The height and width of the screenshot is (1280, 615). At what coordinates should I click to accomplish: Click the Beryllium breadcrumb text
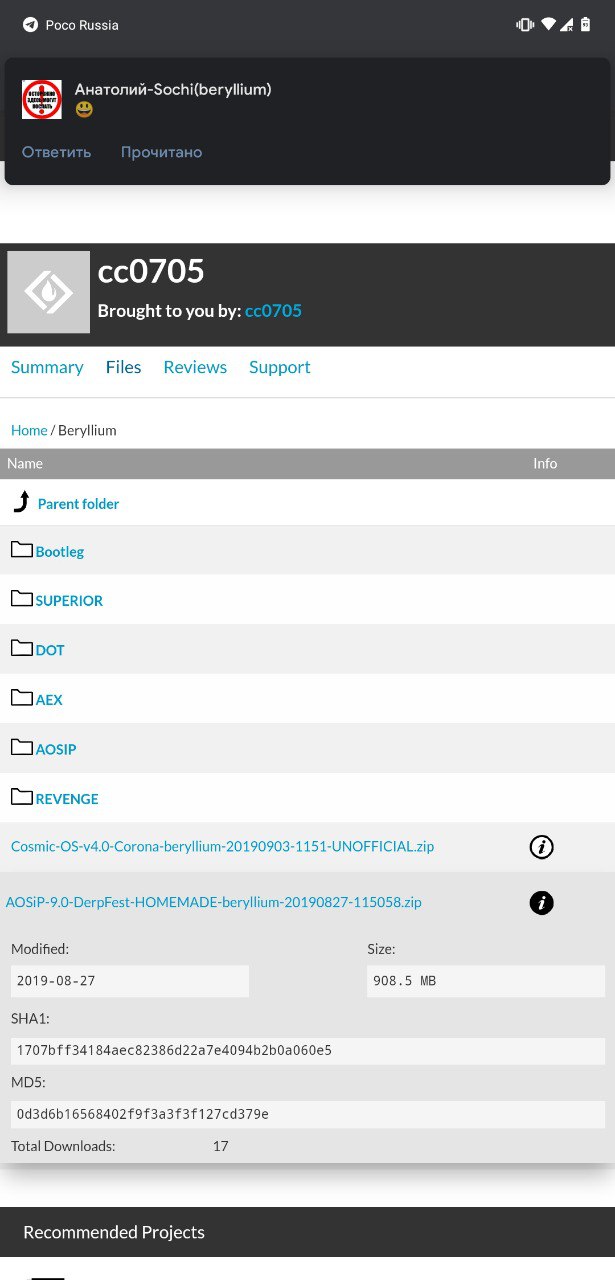[x=87, y=430]
